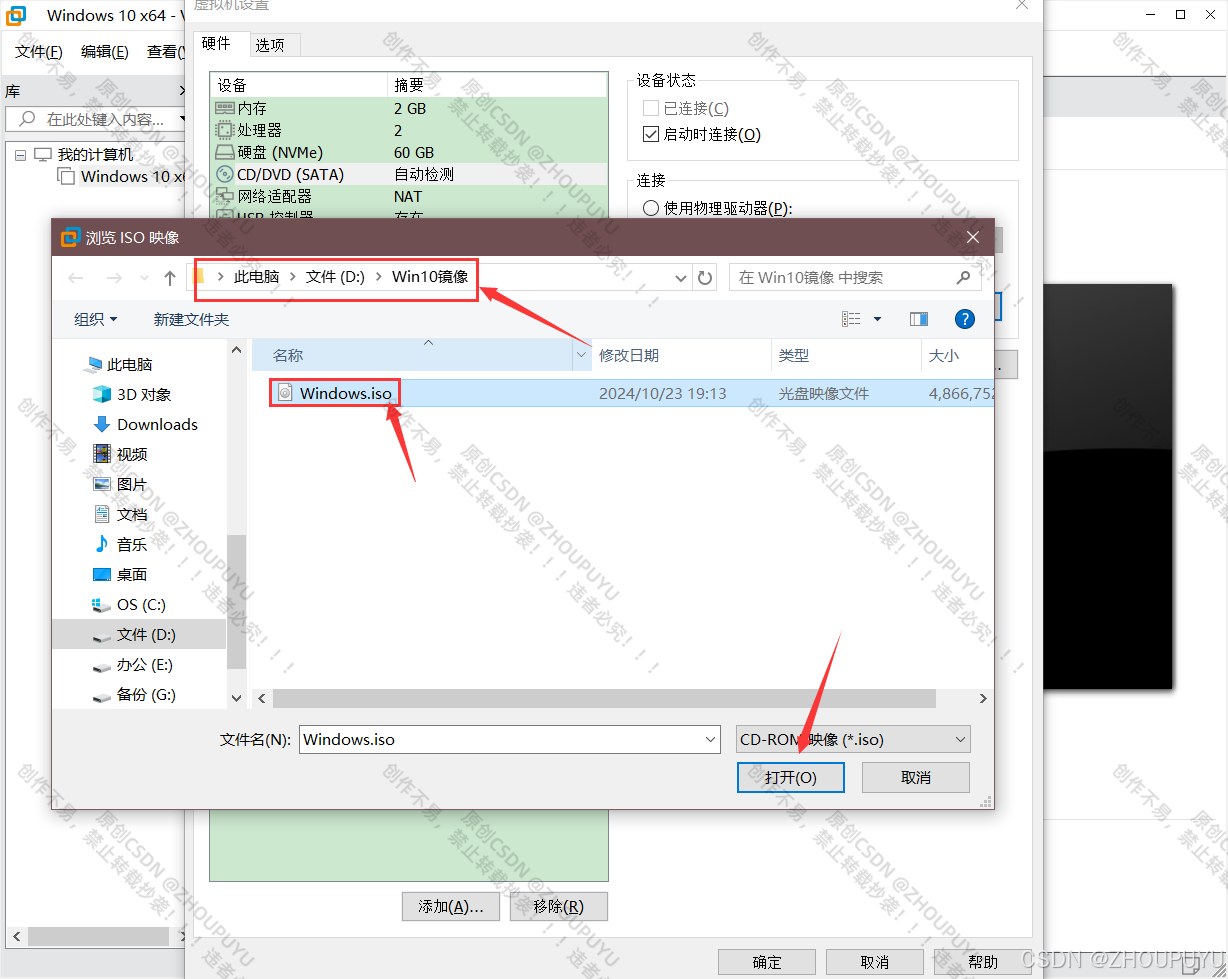This screenshot has height=979, width=1228.
Task: Open the recent locations dropdown arrow
Action: [x=142, y=278]
